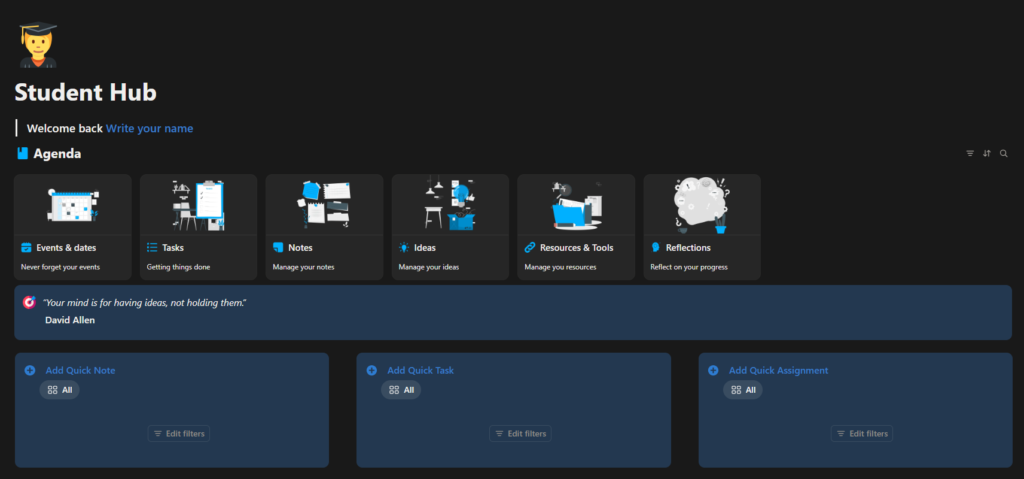This screenshot has width=1024, height=479.
Task: Click the Write your name link
Action: 150,128
